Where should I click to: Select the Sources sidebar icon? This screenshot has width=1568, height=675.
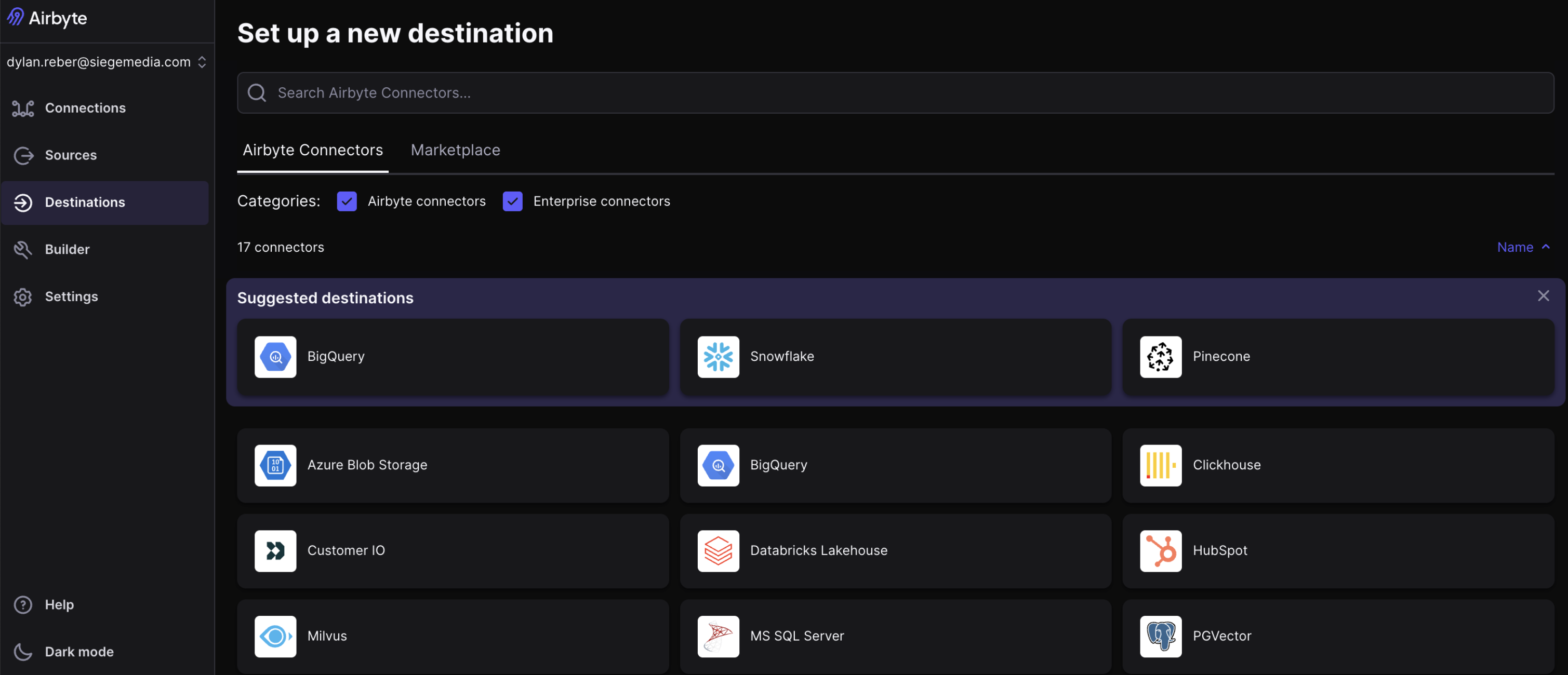point(23,155)
